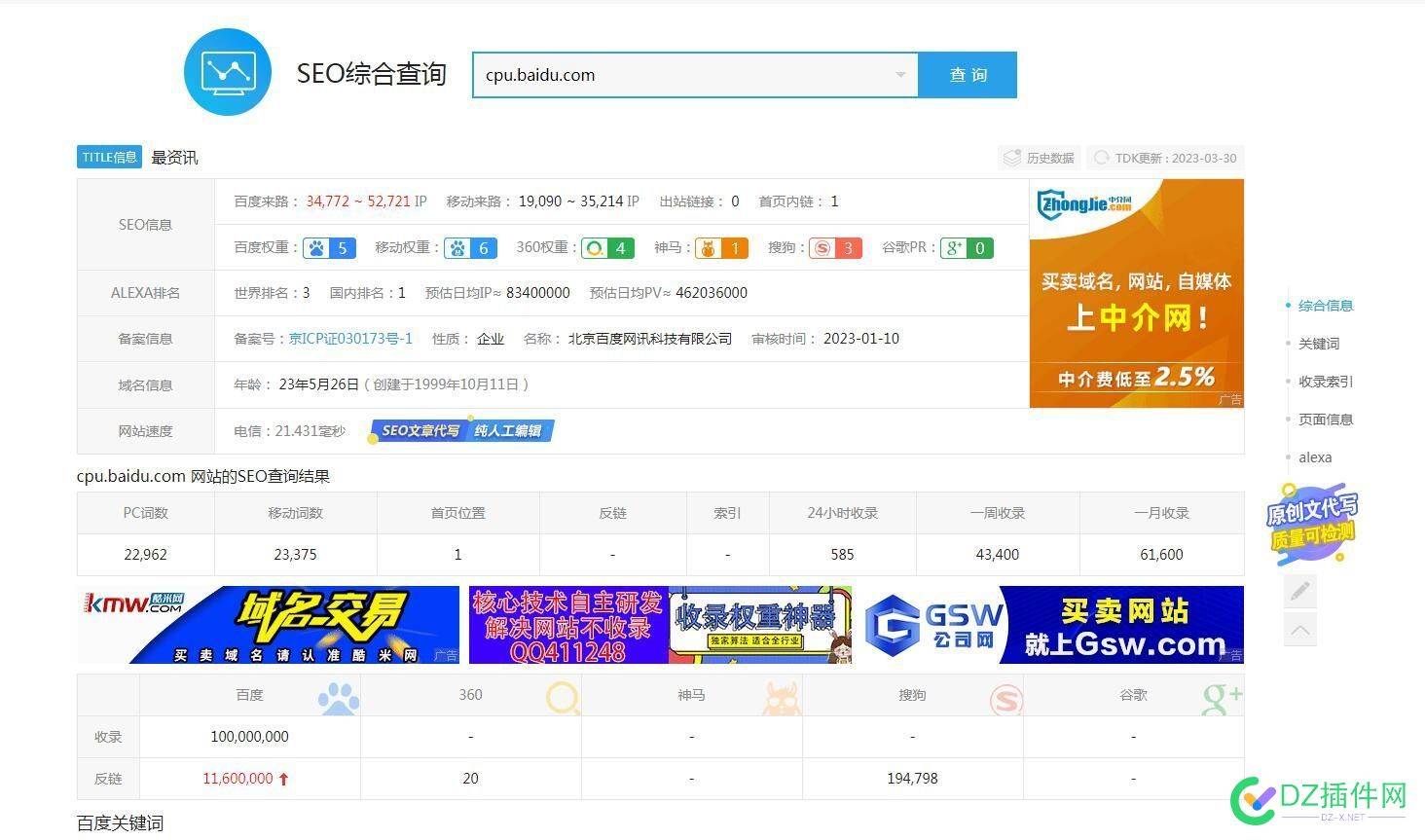1425x840 pixels.
Task: Click 首页位置 value 1
Action: point(457,555)
